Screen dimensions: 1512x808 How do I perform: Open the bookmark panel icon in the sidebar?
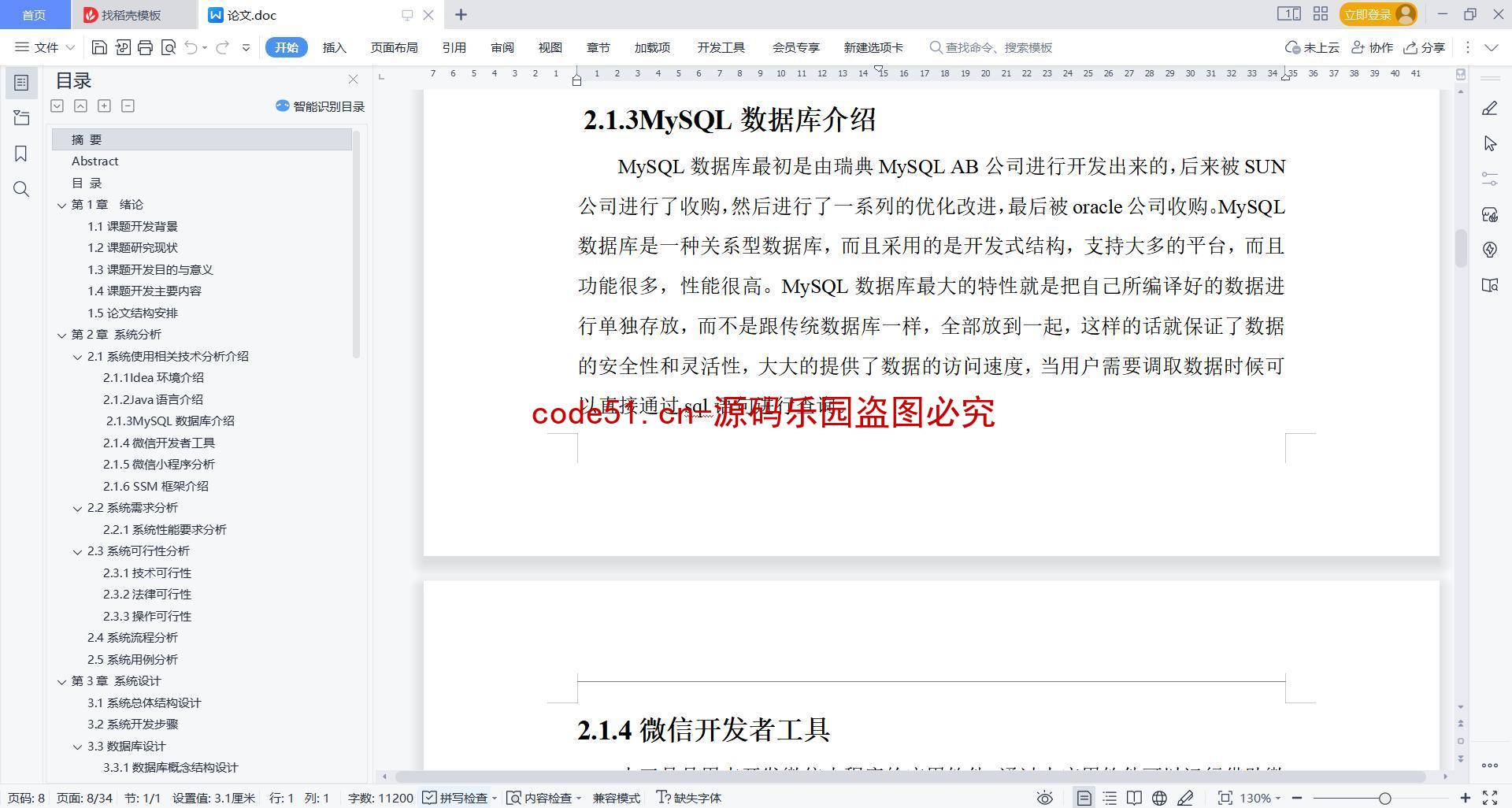pos(21,154)
